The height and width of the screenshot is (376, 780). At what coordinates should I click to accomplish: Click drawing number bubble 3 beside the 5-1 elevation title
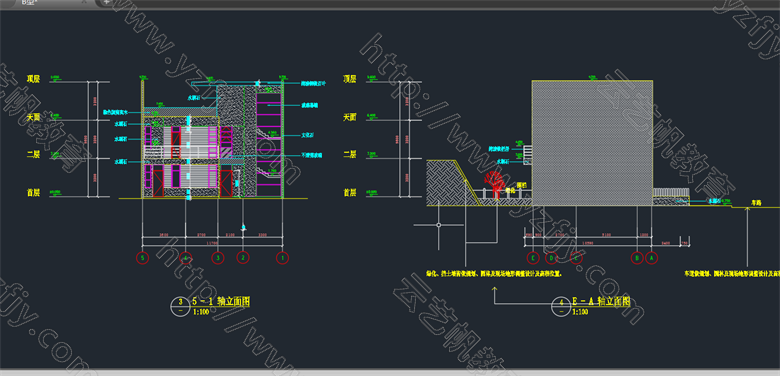[179, 305]
